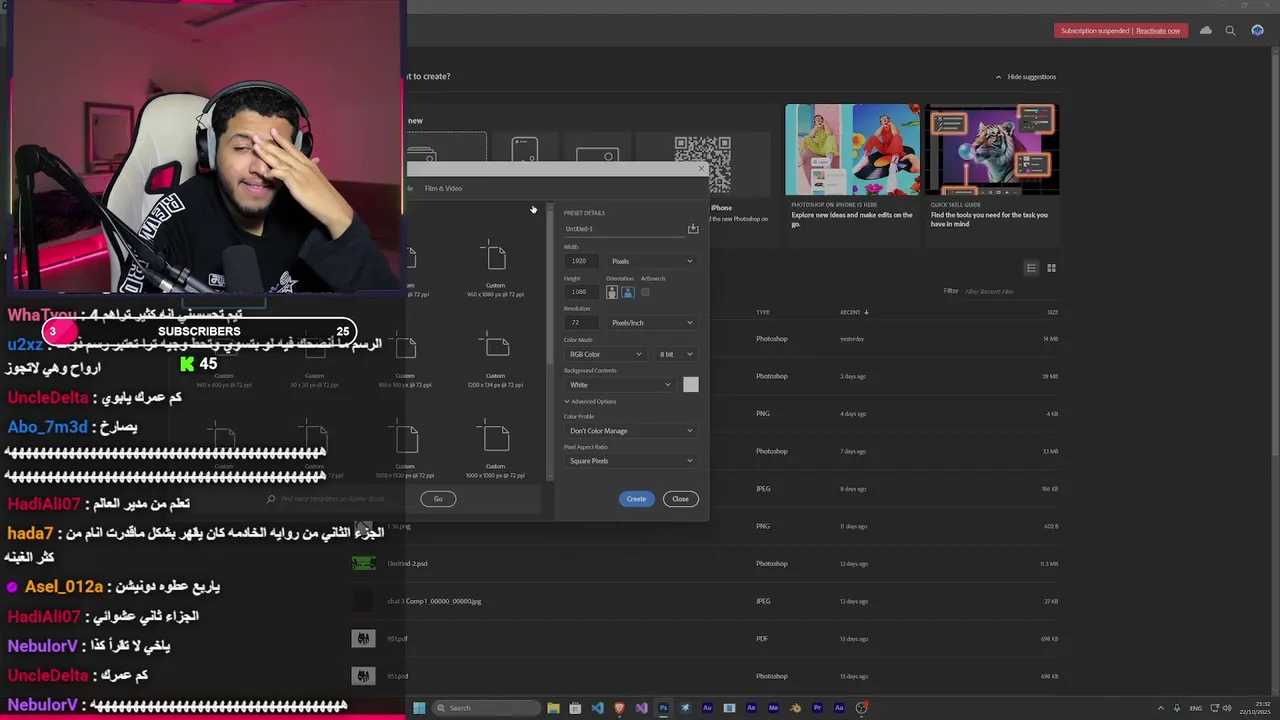The width and height of the screenshot is (1280, 720).
Task: Open Background Contents White dropdown
Action: [x=620, y=385]
